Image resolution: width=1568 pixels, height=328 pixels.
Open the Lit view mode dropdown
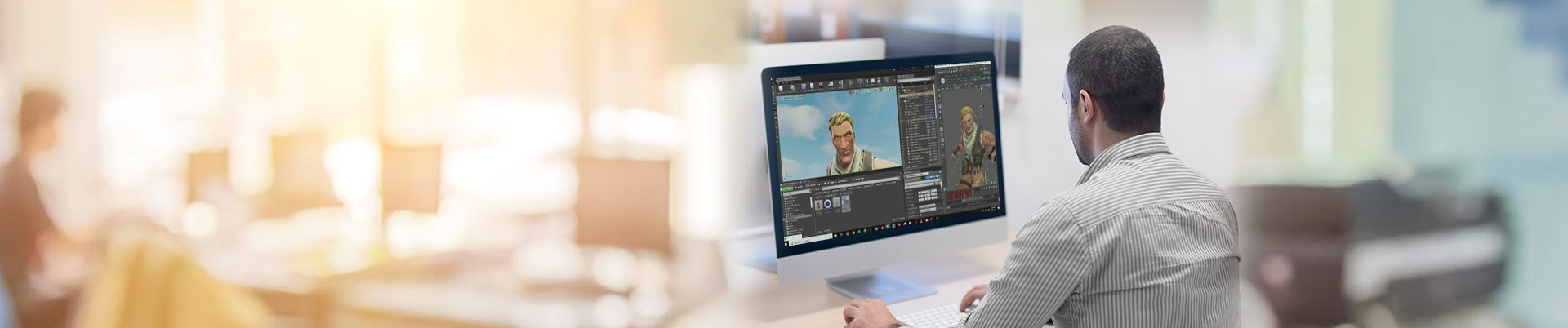pyautogui.click(x=795, y=98)
